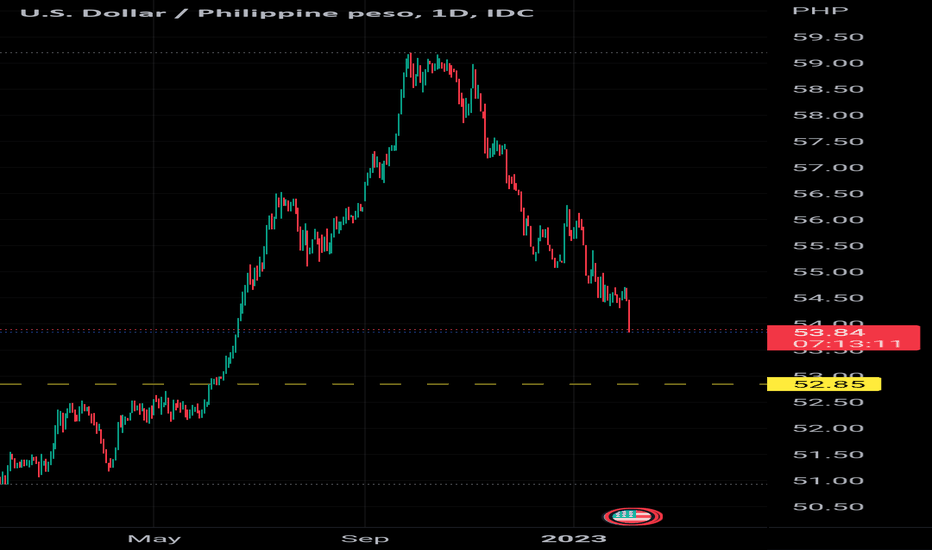The height and width of the screenshot is (550, 932).
Task: Click the Sep label on time axis
Action: pos(365,539)
